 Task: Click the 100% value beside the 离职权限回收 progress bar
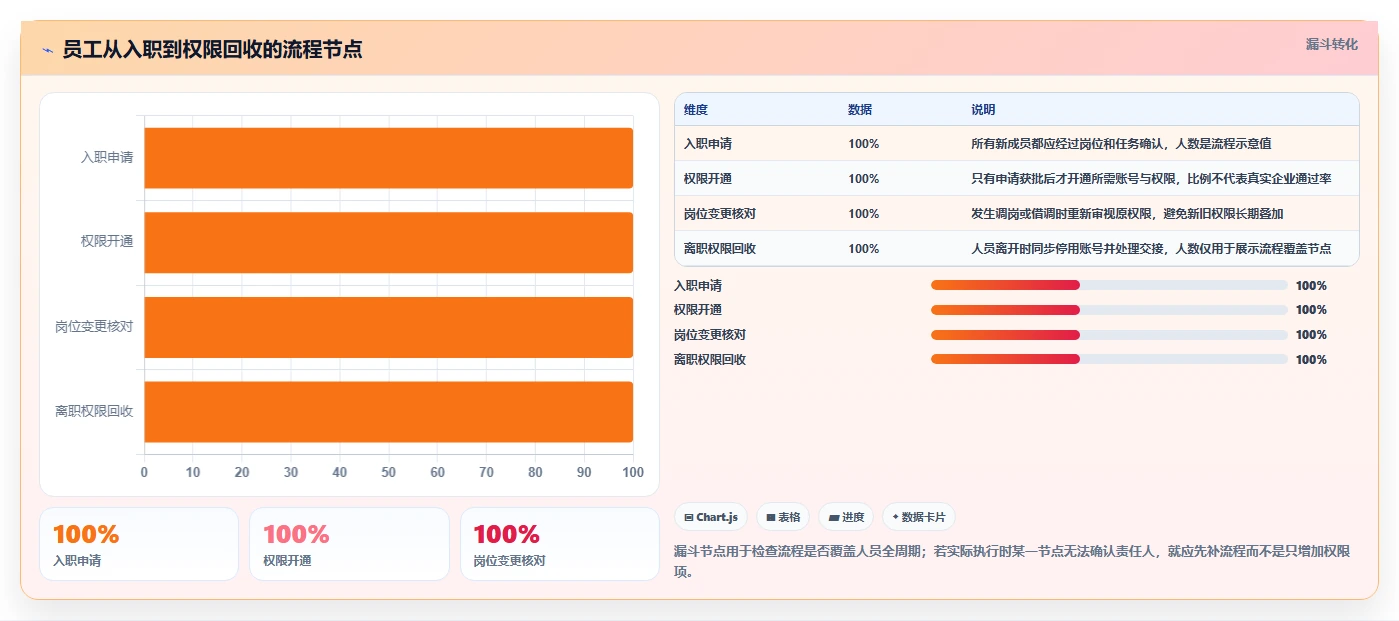coord(1311,360)
